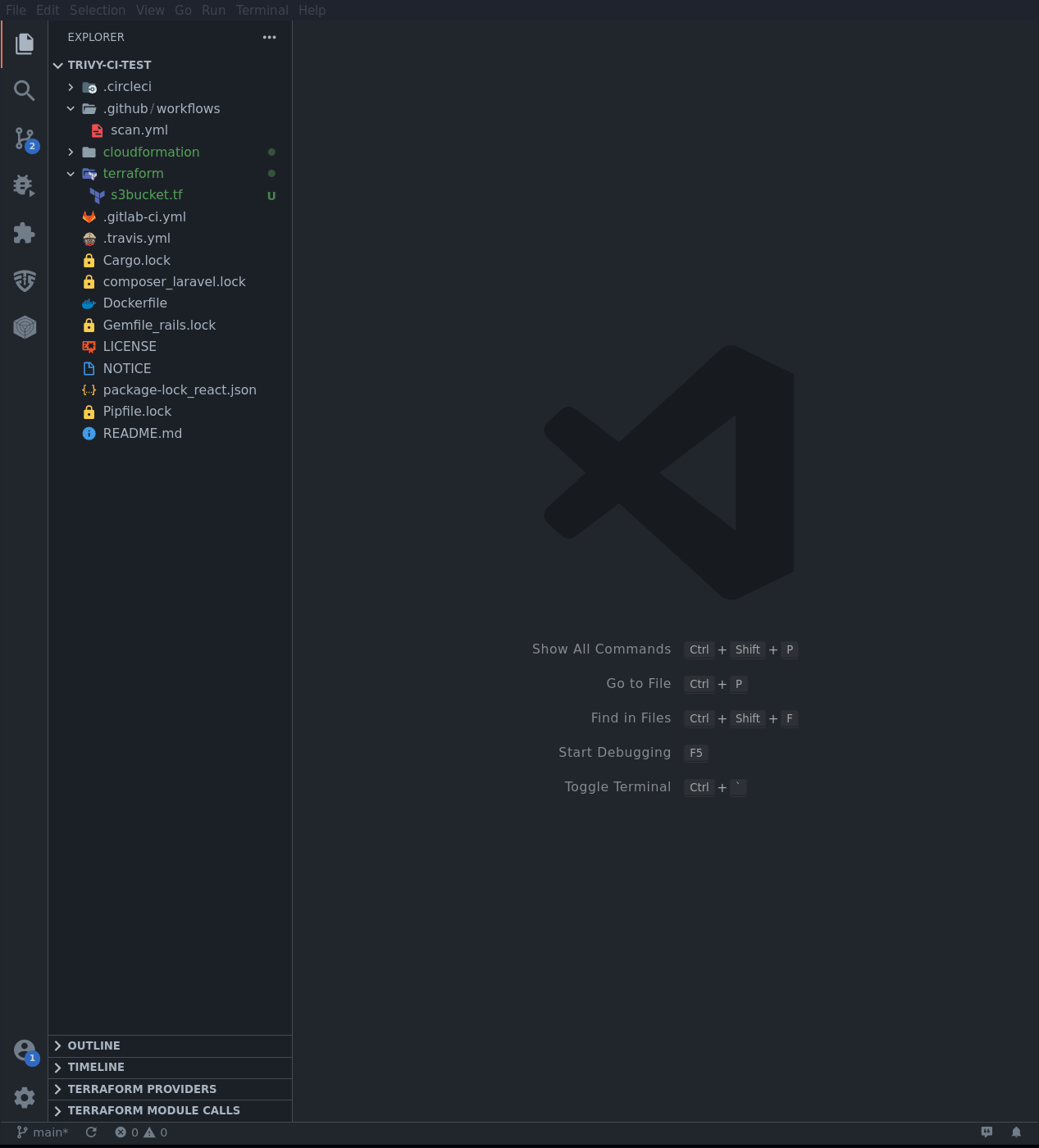This screenshot has height=1148, width=1039.
Task: Open notifications bell in status bar
Action: pos(1016,1132)
